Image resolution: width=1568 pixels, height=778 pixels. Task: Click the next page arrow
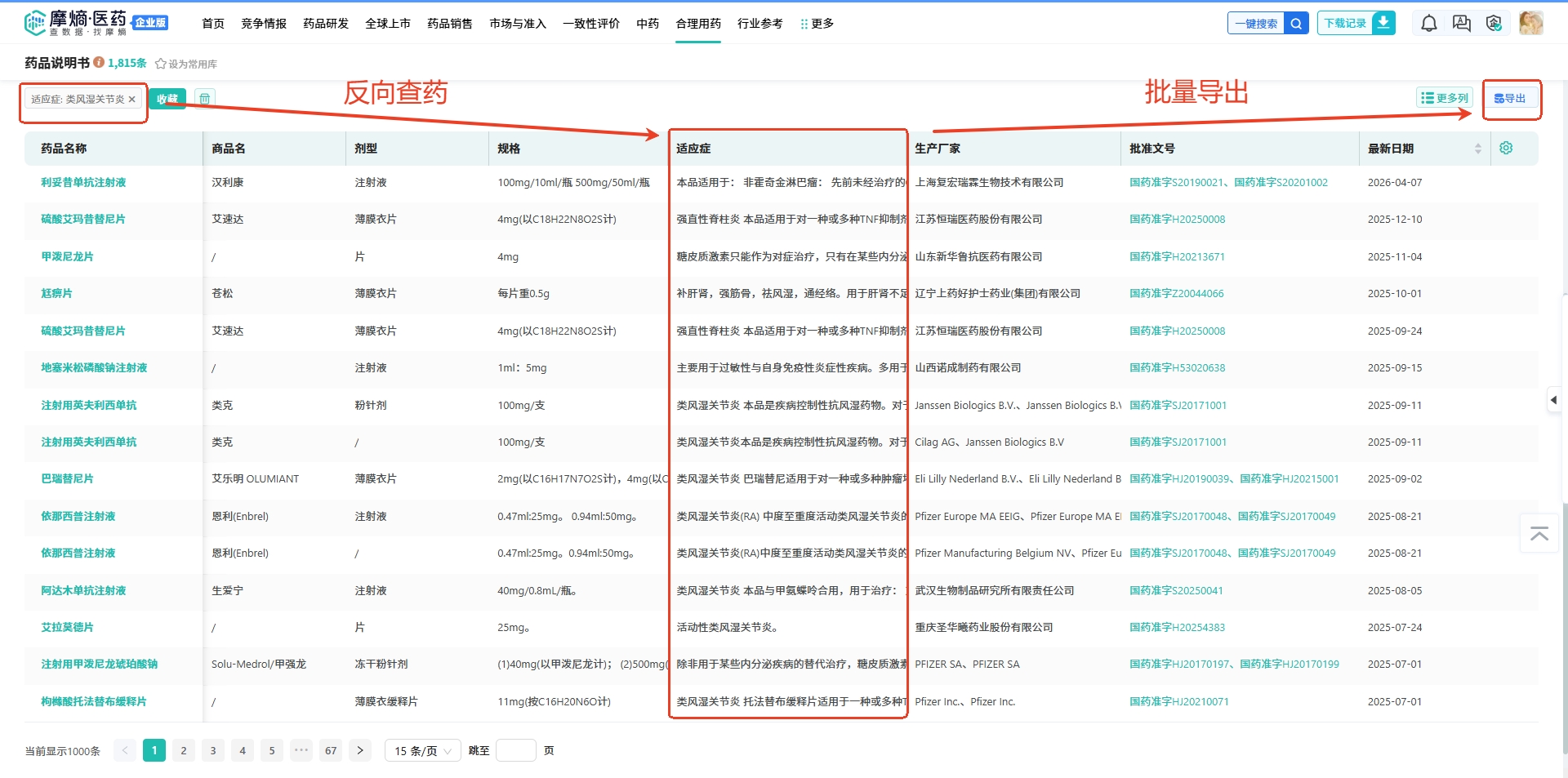click(360, 750)
